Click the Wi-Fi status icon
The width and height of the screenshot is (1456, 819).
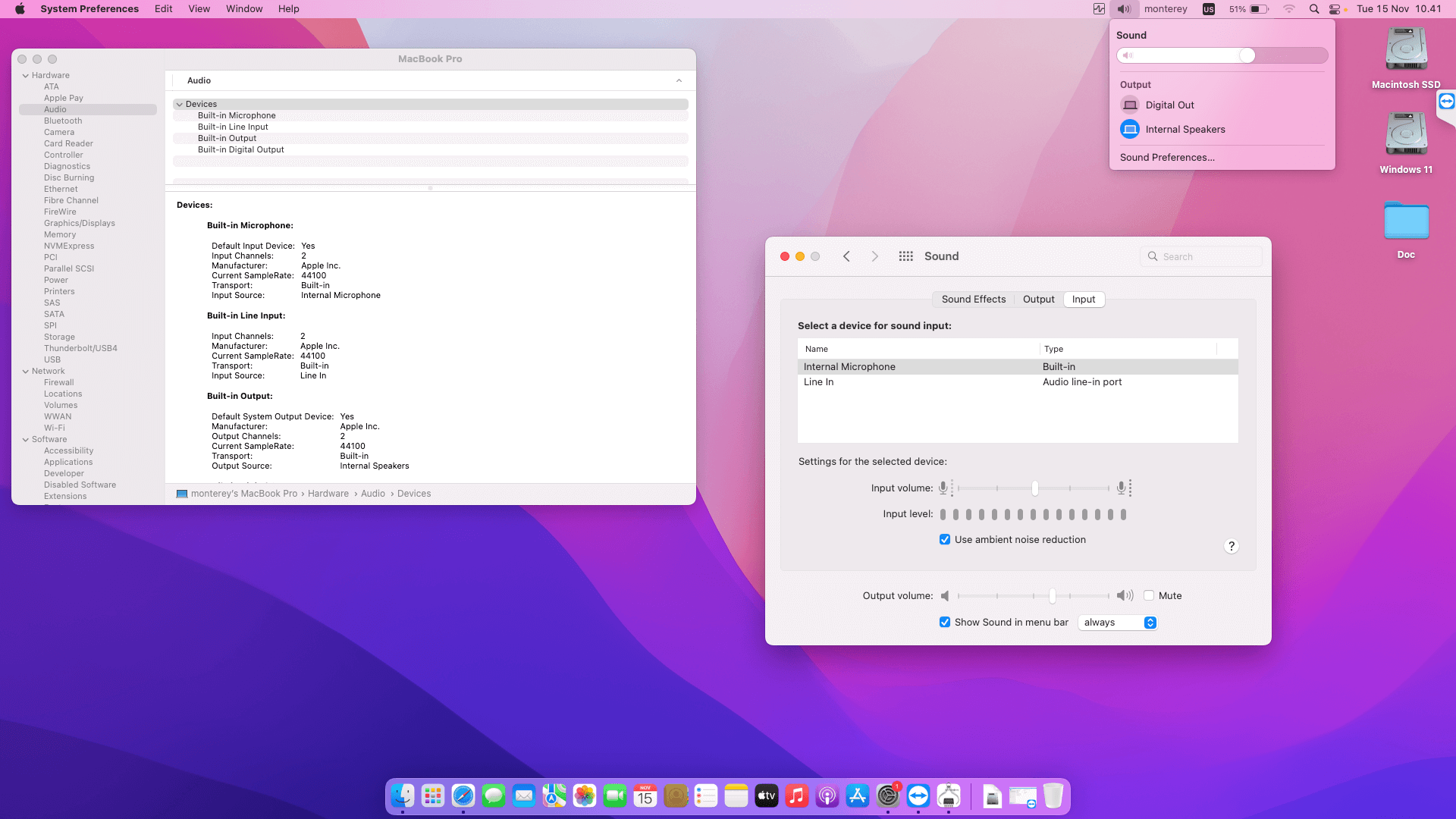coord(1289,9)
